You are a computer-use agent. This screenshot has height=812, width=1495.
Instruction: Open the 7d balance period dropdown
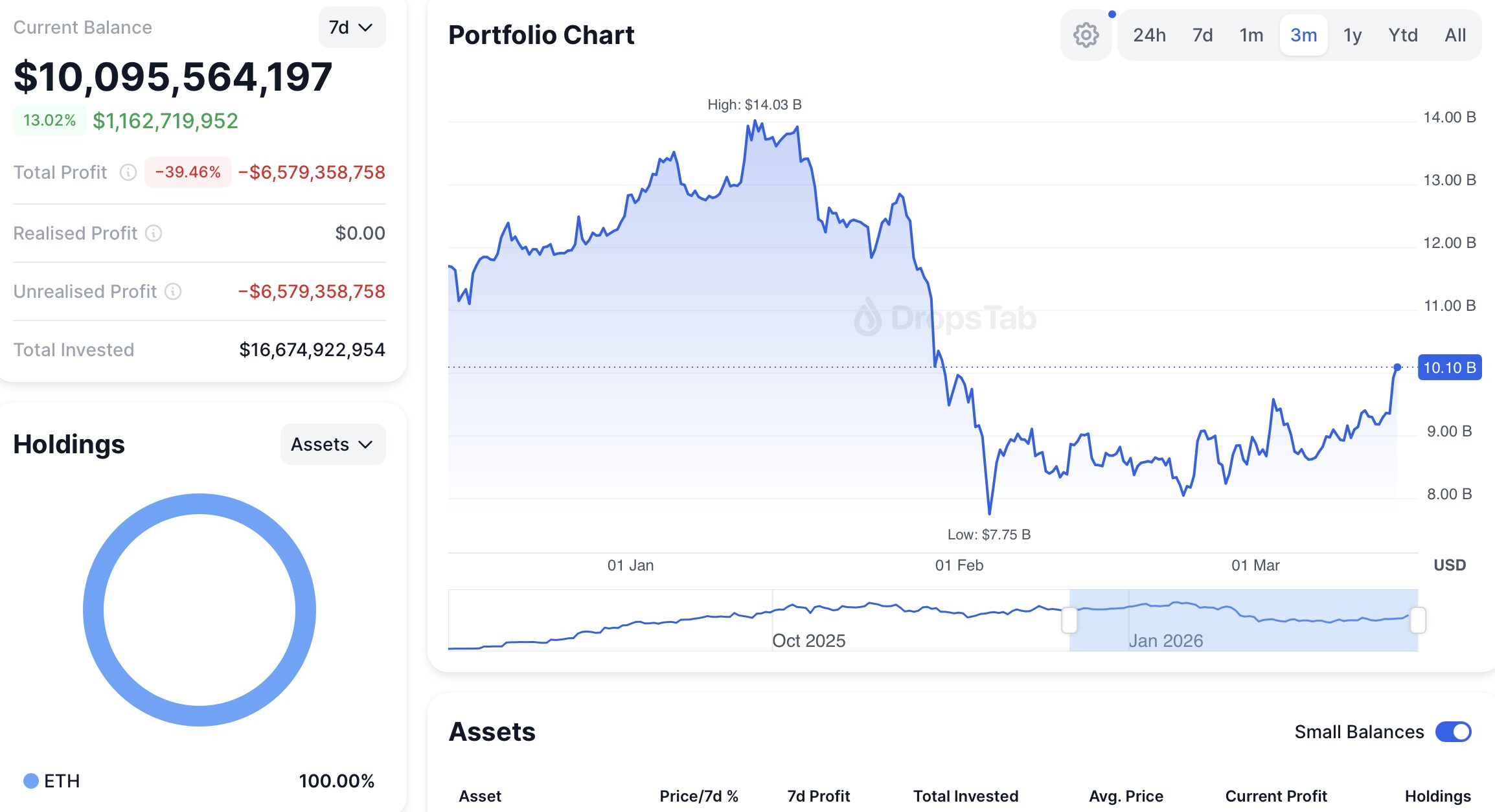(x=352, y=27)
